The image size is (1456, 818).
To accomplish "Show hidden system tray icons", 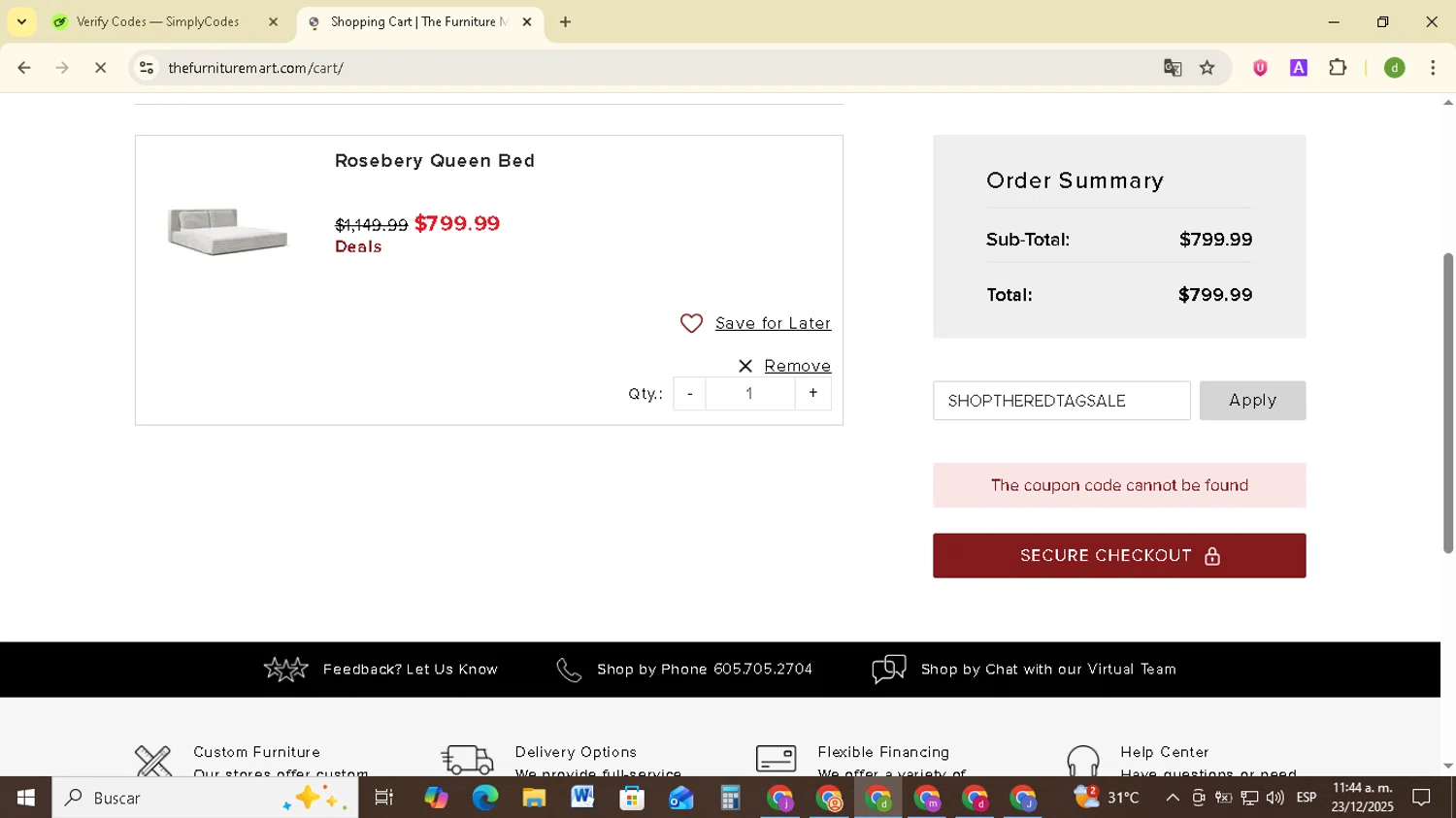I will click(x=1173, y=798).
